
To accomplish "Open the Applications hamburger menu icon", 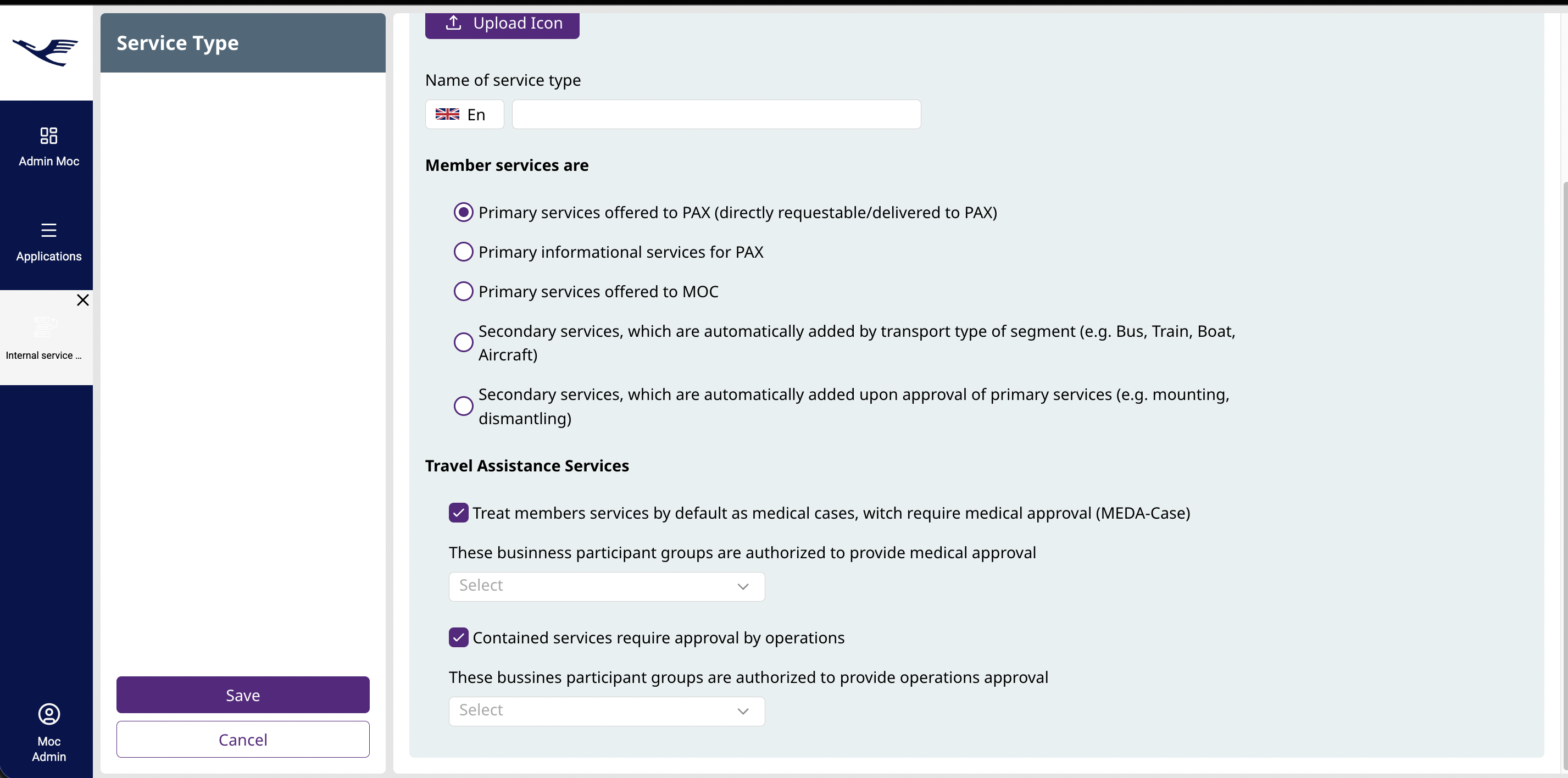I will tap(49, 230).
